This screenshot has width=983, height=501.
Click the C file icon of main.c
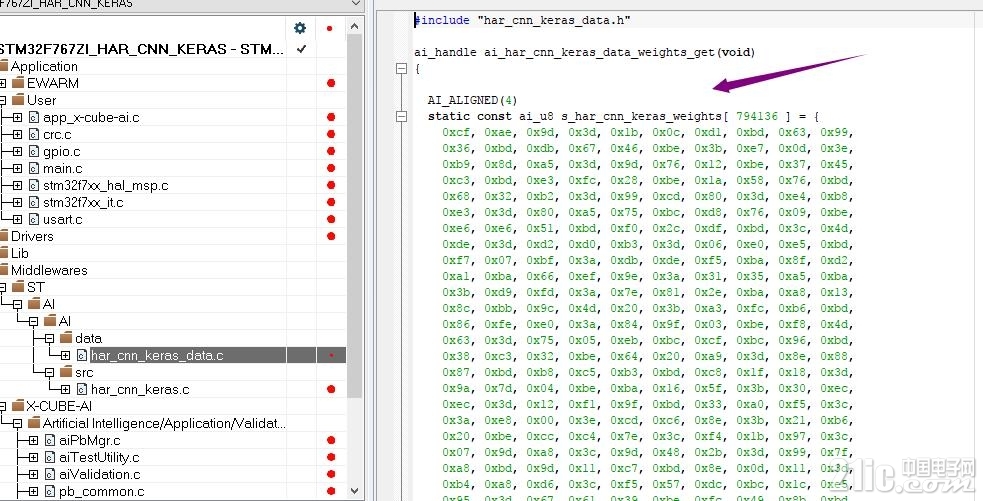coord(34,168)
